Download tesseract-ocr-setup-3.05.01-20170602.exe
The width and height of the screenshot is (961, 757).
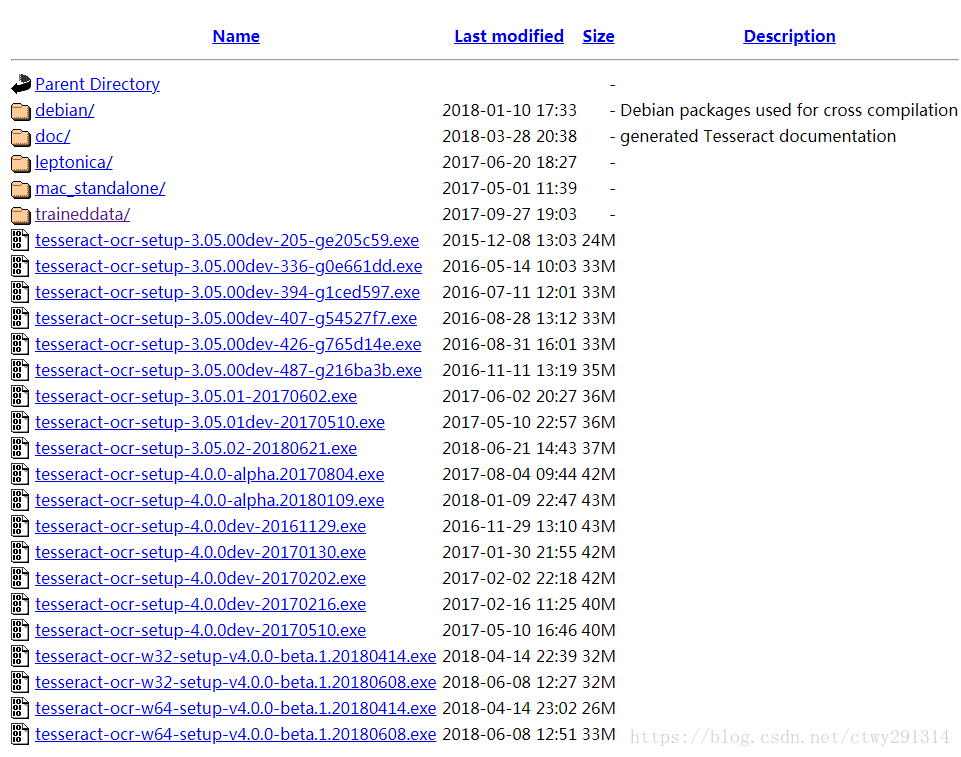point(196,397)
